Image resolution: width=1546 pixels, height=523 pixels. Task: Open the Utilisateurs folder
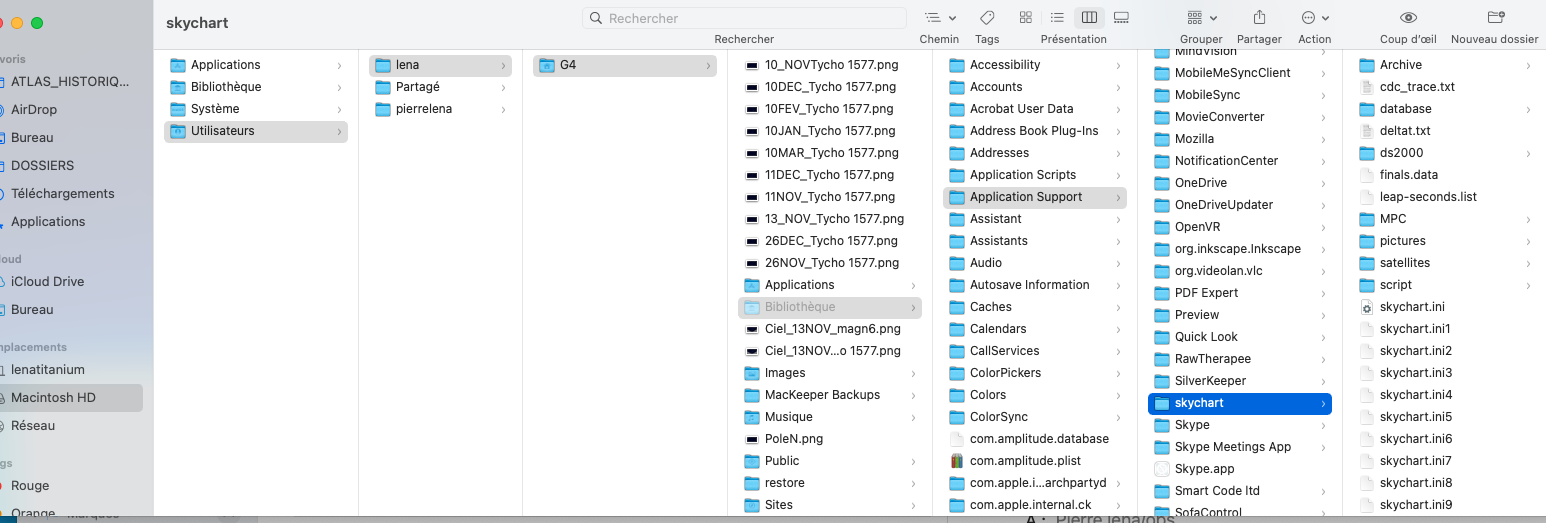(222, 131)
